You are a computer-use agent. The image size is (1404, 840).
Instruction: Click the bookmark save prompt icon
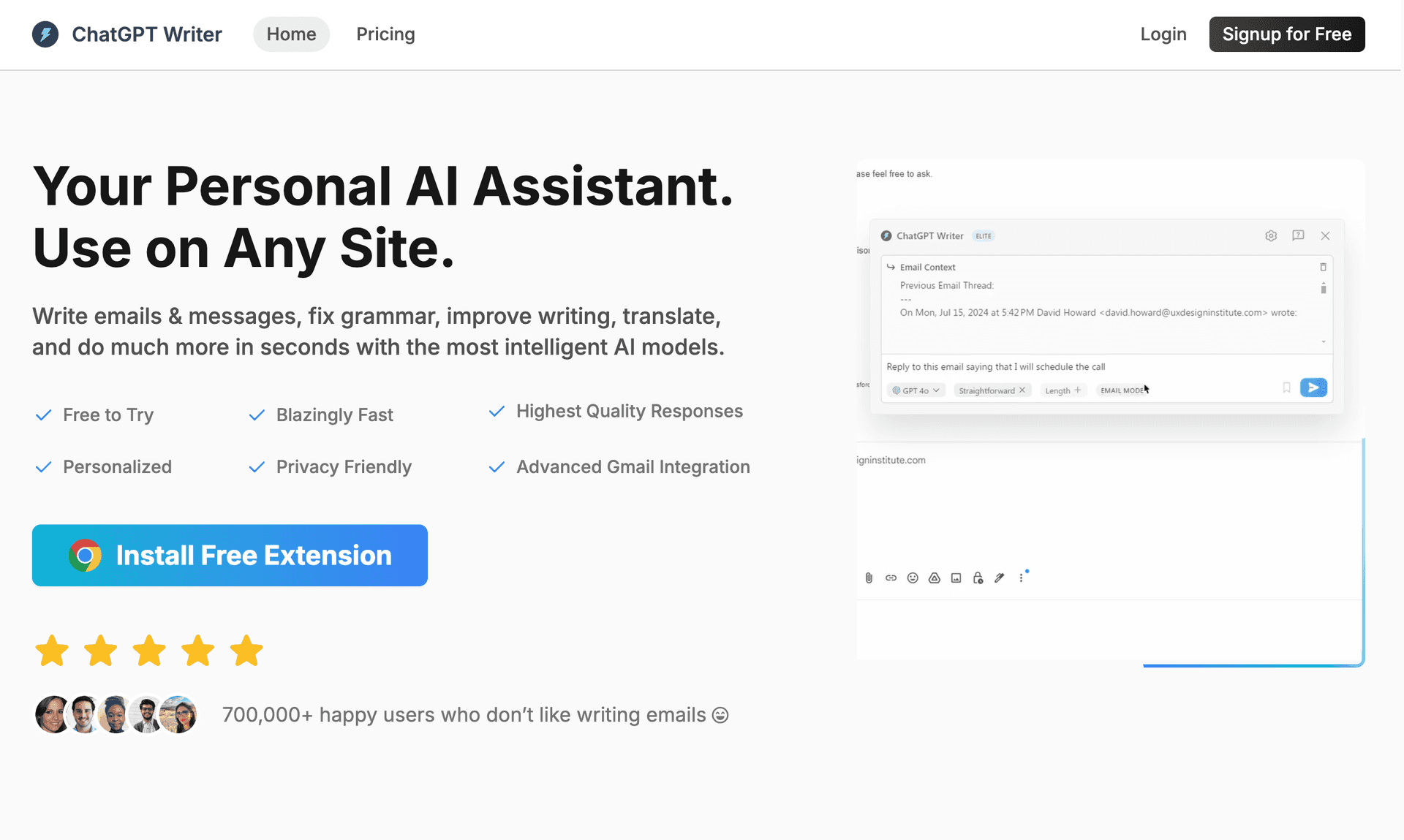pyautogui.click(x=1286, y=387)
